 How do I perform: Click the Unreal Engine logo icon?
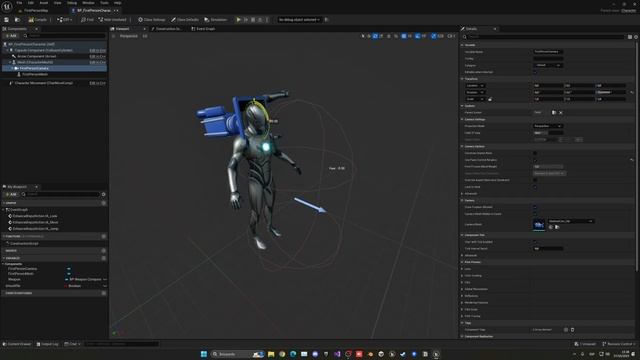pyautogui.click(x=7, y=7)
